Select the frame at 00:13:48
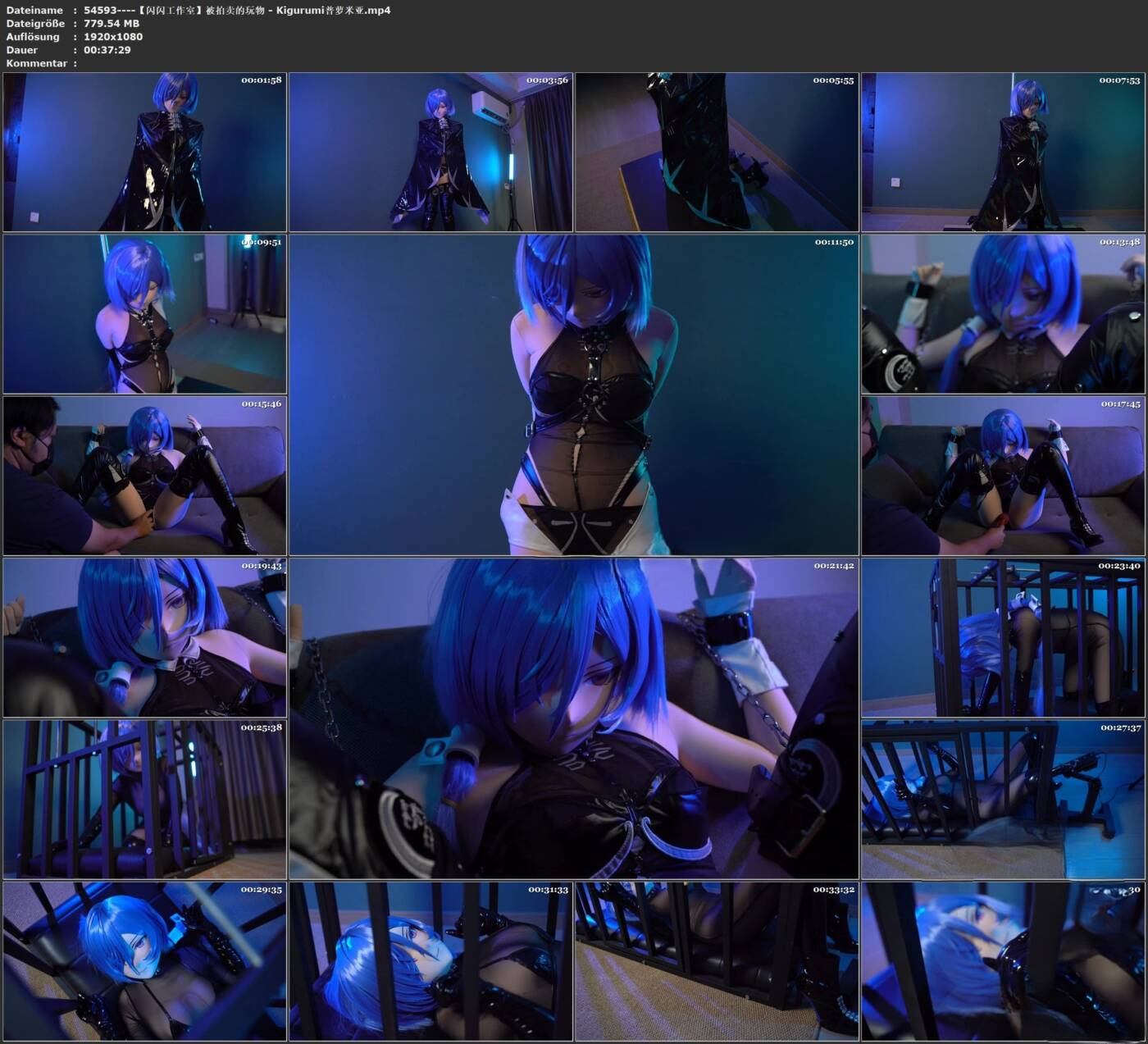 coord(1003,314)
